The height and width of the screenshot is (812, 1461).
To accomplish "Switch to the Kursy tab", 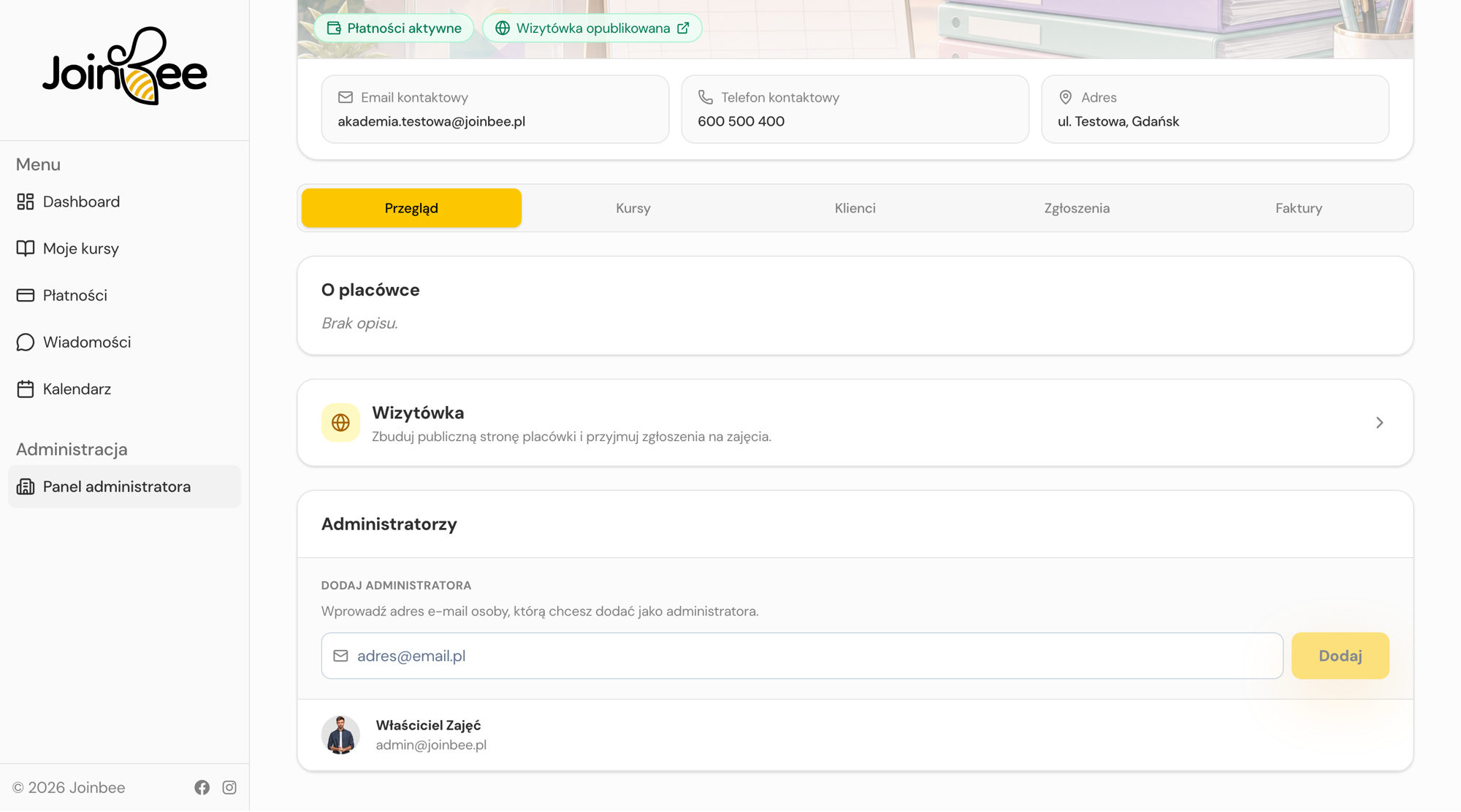I will point(633,208).
